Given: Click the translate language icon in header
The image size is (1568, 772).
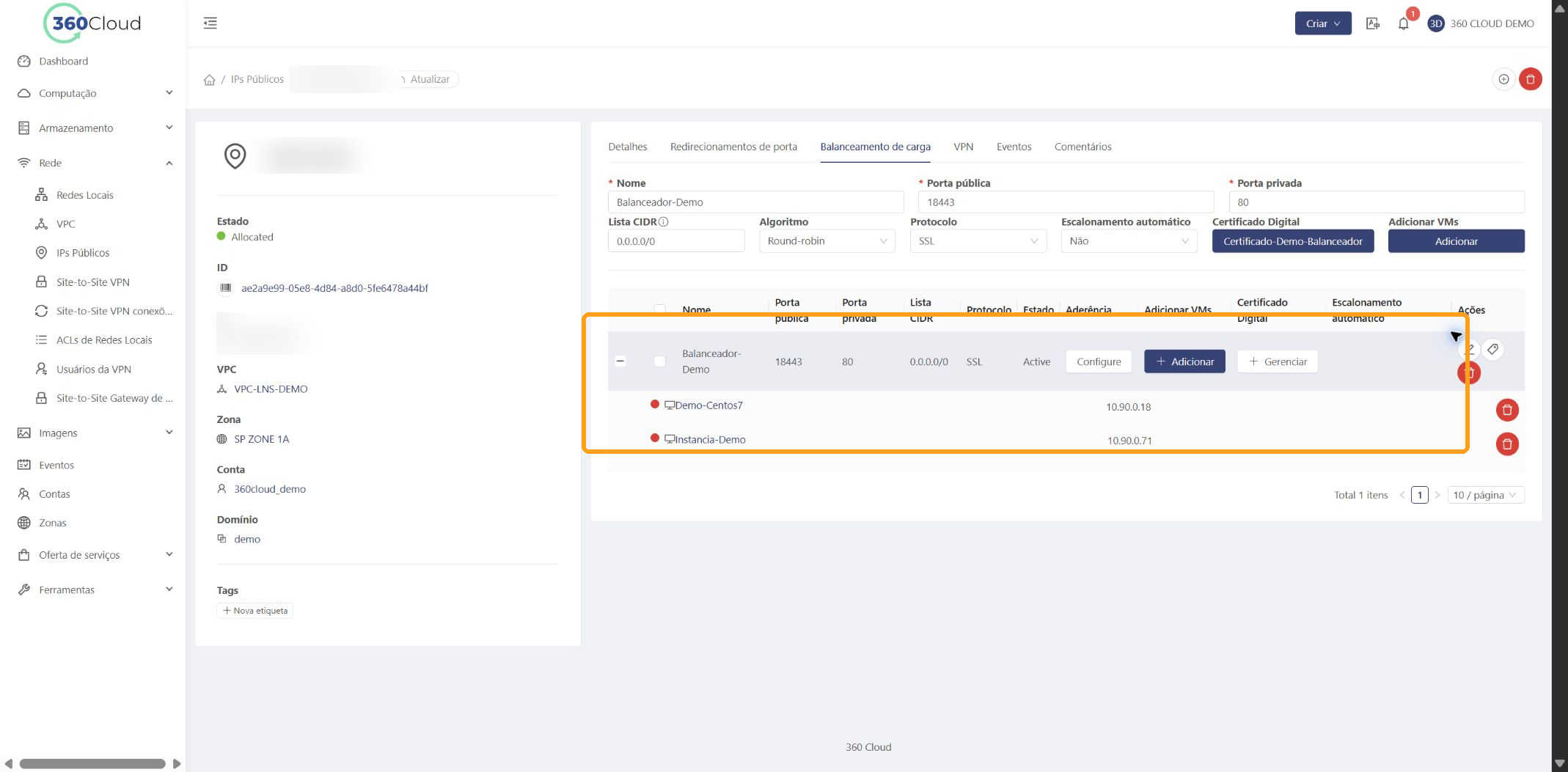Looking at the screenshot, I should [1373, 23].
